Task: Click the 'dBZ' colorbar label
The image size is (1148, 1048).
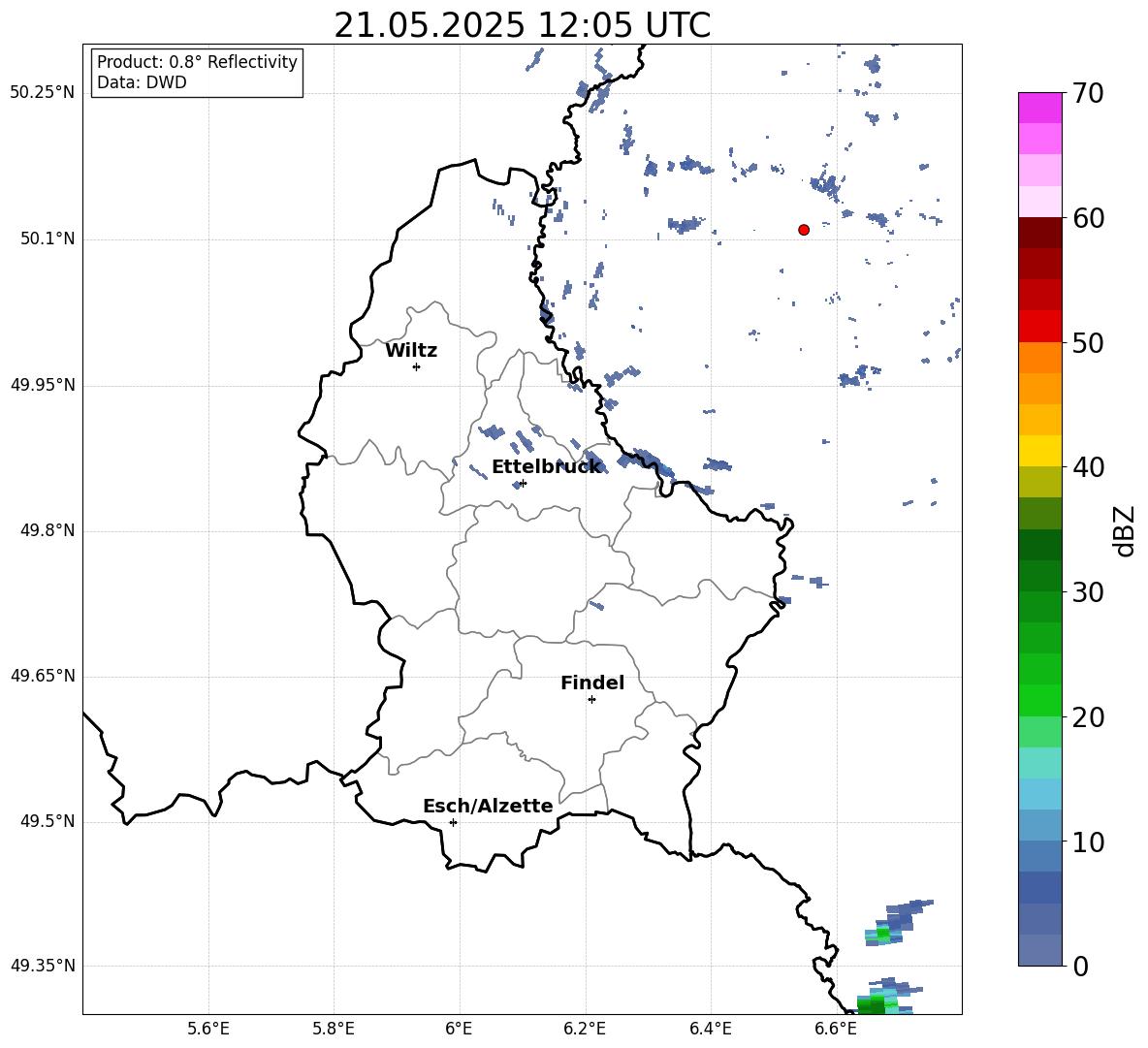Action: (1123, 530)
